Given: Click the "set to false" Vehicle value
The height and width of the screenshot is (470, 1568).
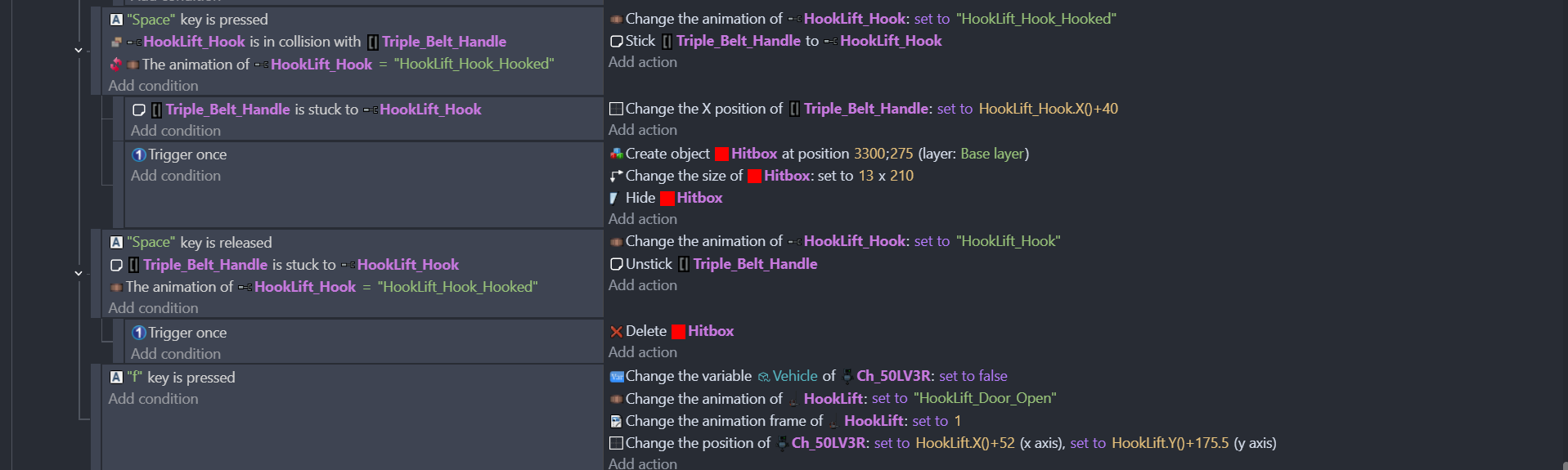Looking at the screenshot, I should pyautogui.click(x=973, y=376).
